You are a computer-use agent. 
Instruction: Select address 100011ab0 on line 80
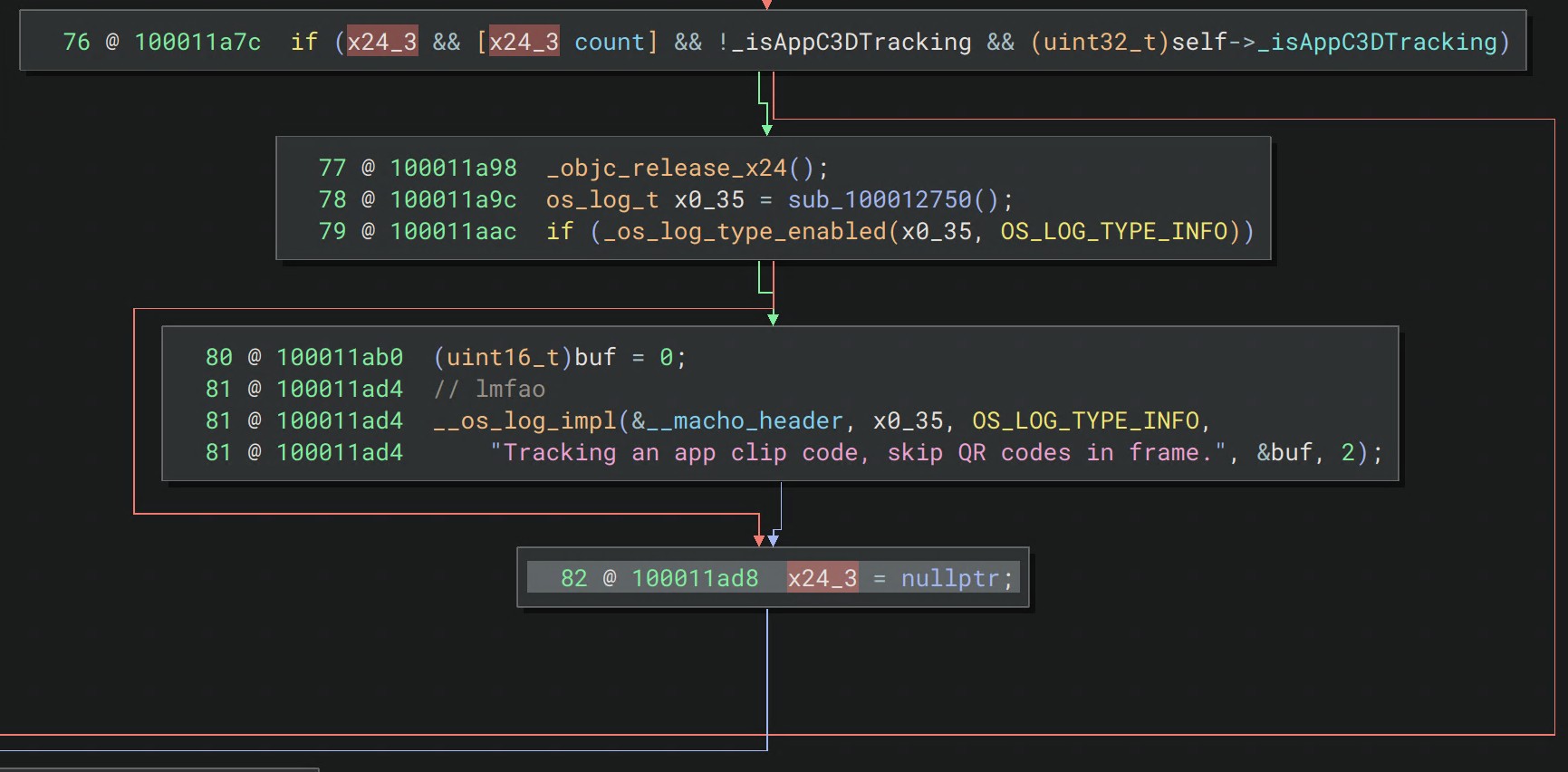click(x=340, y=357)
